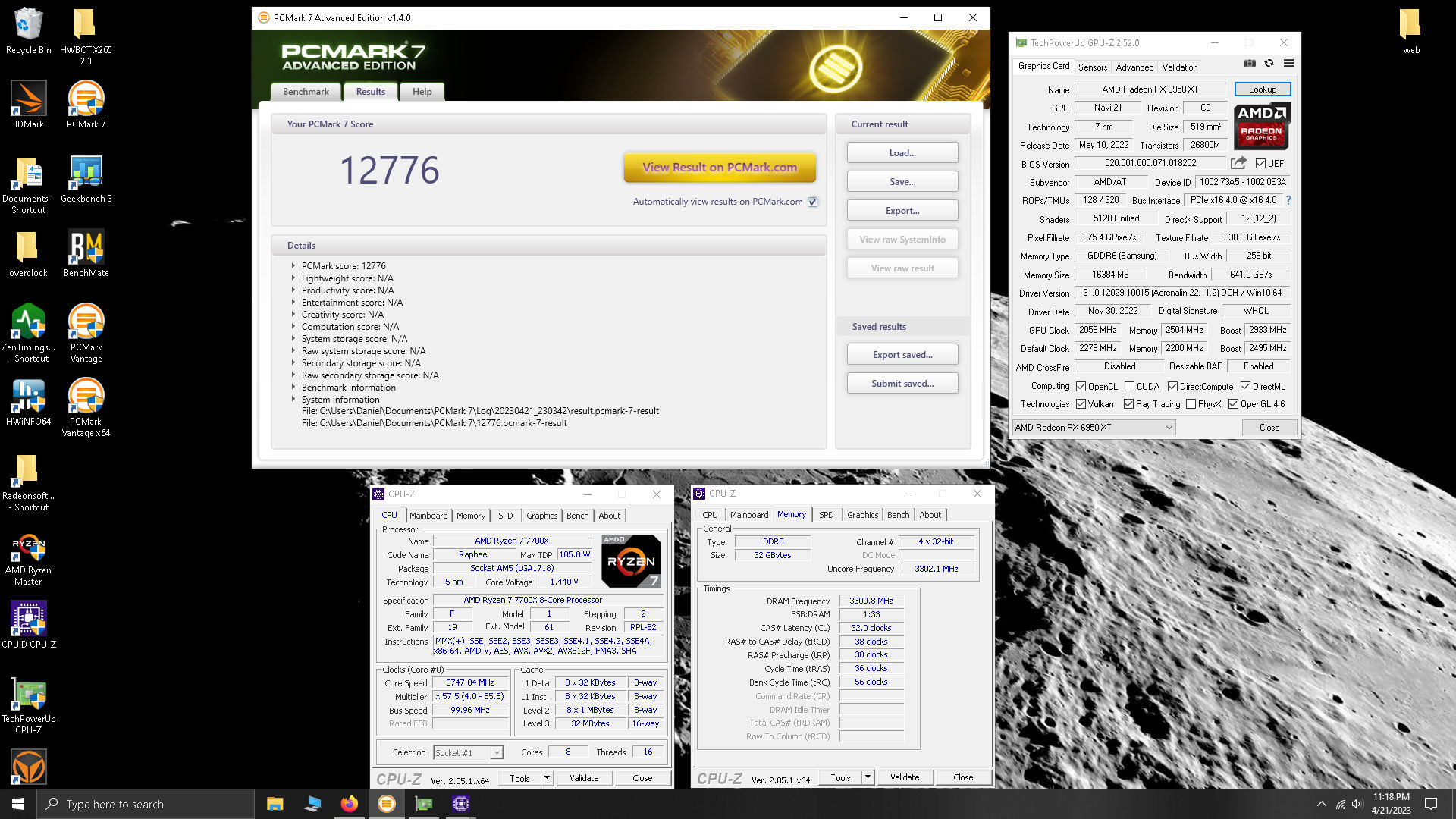Screen dimensions: 1456x819
Task: Launch the PCMark 7 desktop shortcut
Action: [86, 105]
